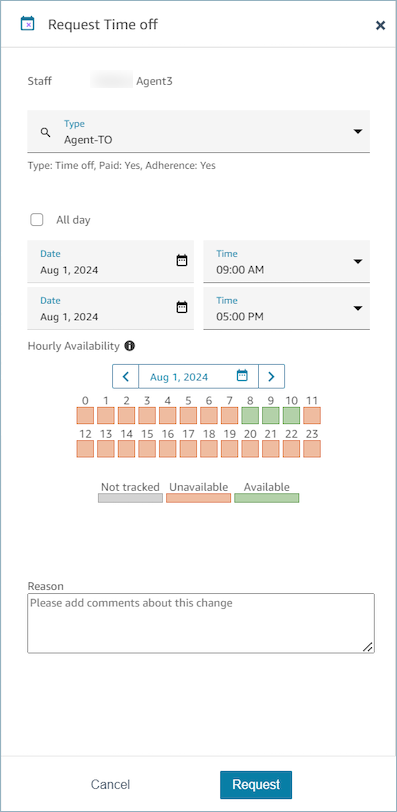Image resolution: width=397 pixels, height=812 pixels.
Task: Enable the All day checkbox
Action: pos(37,220)
